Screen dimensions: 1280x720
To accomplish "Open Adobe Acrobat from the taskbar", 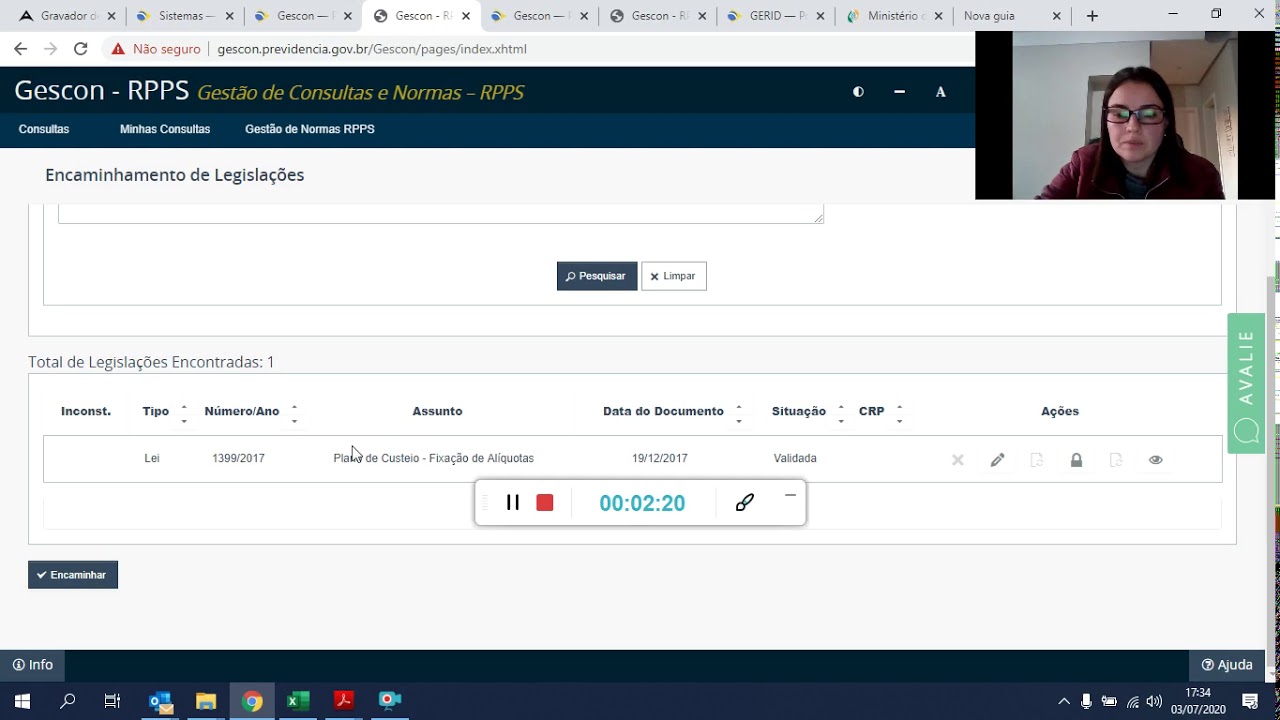I will click(344, 701).
